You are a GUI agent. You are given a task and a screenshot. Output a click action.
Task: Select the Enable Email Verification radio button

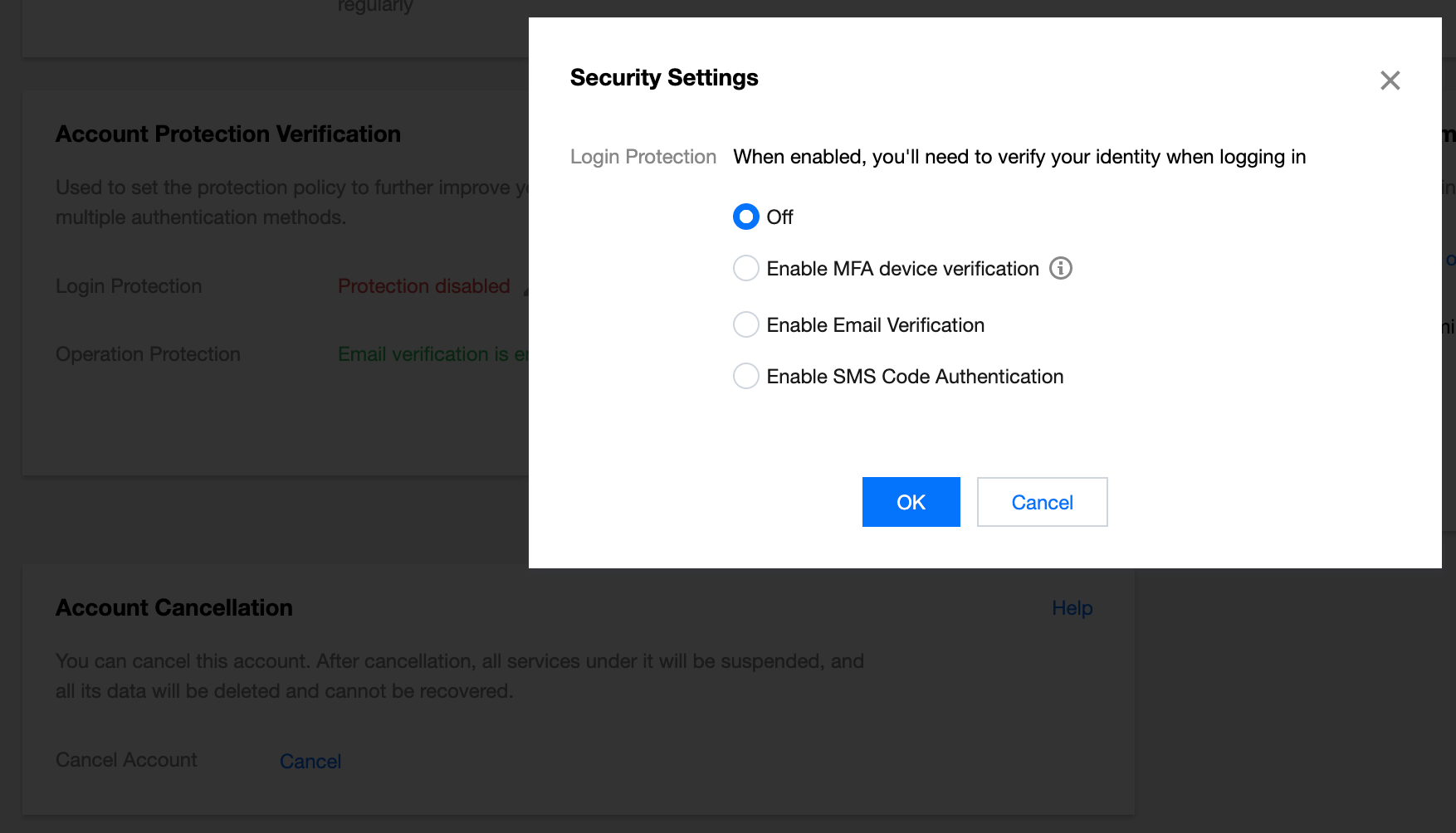click(746, 324)
